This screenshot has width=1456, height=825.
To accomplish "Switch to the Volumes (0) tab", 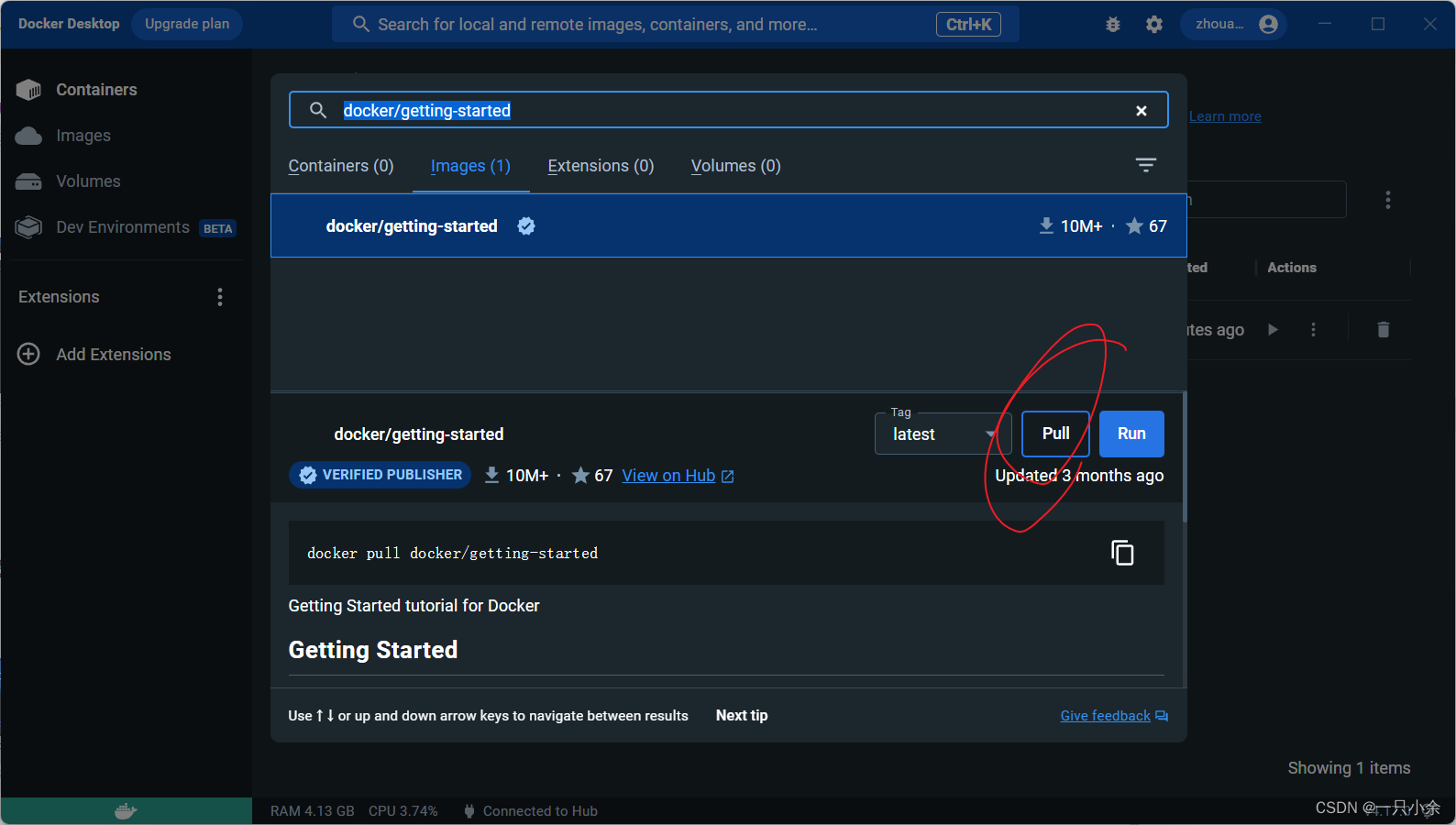I will pyautogui.click(x=735, y=166).
